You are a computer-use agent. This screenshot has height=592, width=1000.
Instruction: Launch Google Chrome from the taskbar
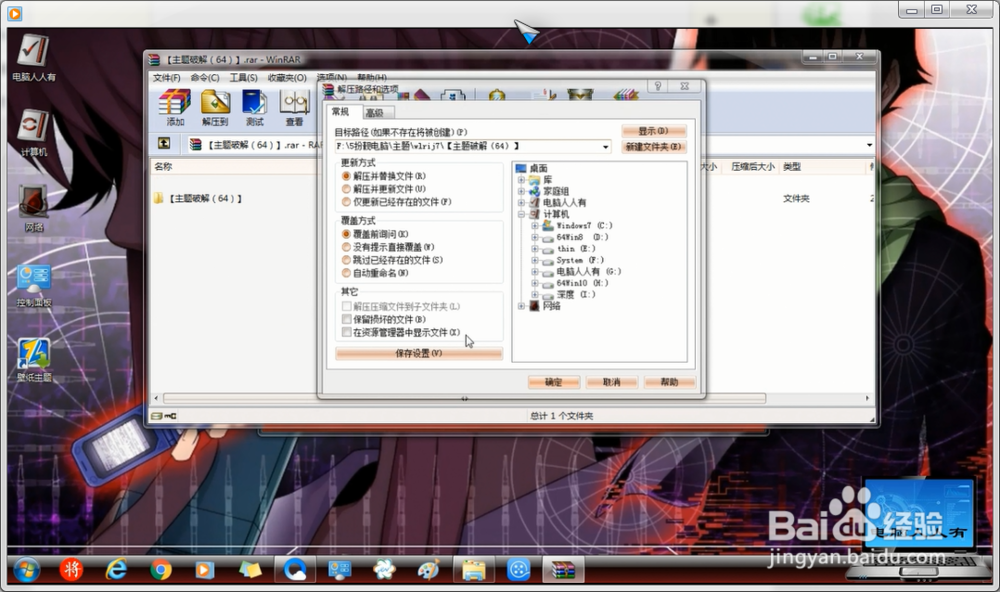point(161,569)
